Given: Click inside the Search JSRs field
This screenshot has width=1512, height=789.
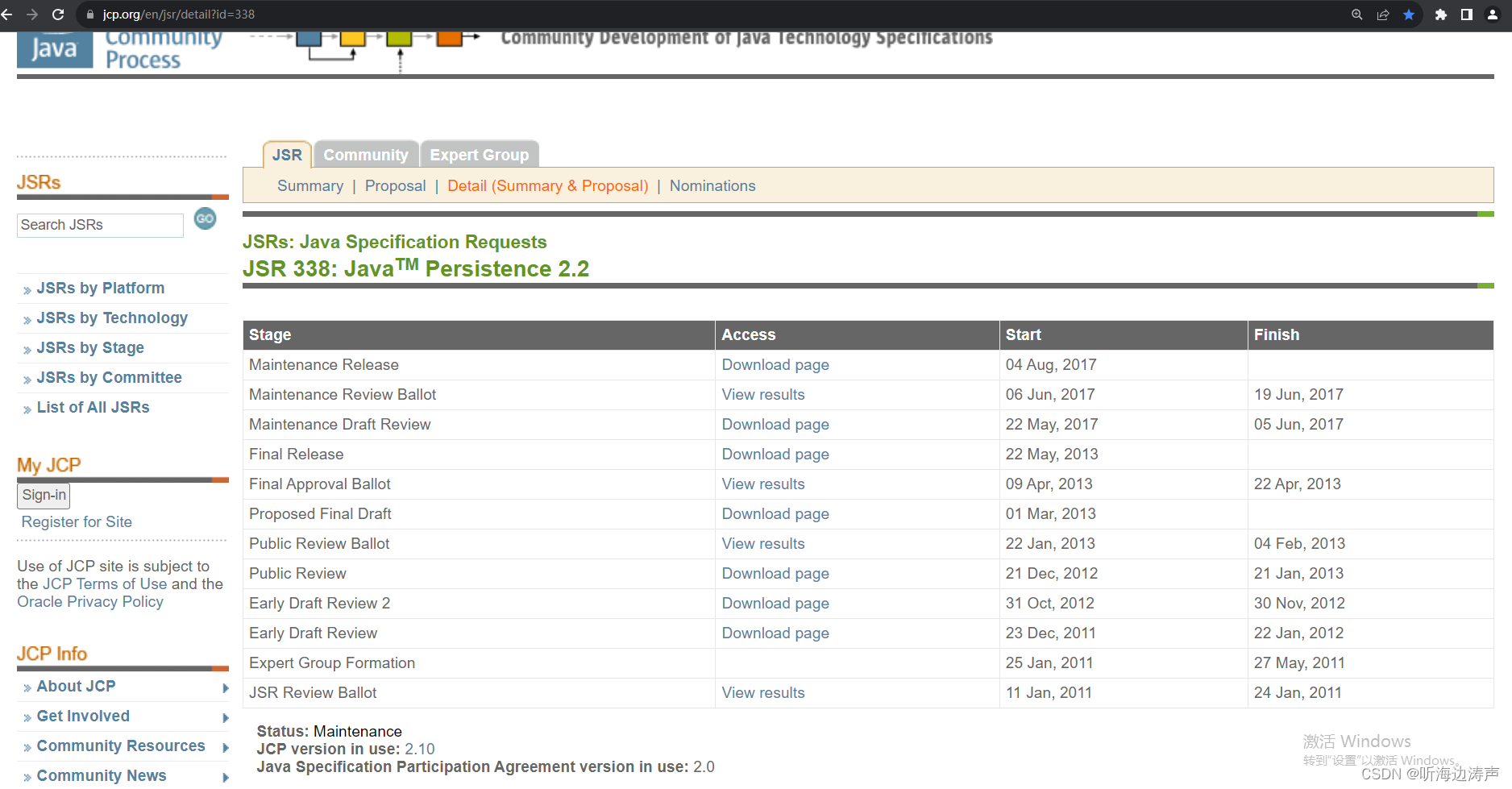Looking at the screenshot, I should click(99, 225).
